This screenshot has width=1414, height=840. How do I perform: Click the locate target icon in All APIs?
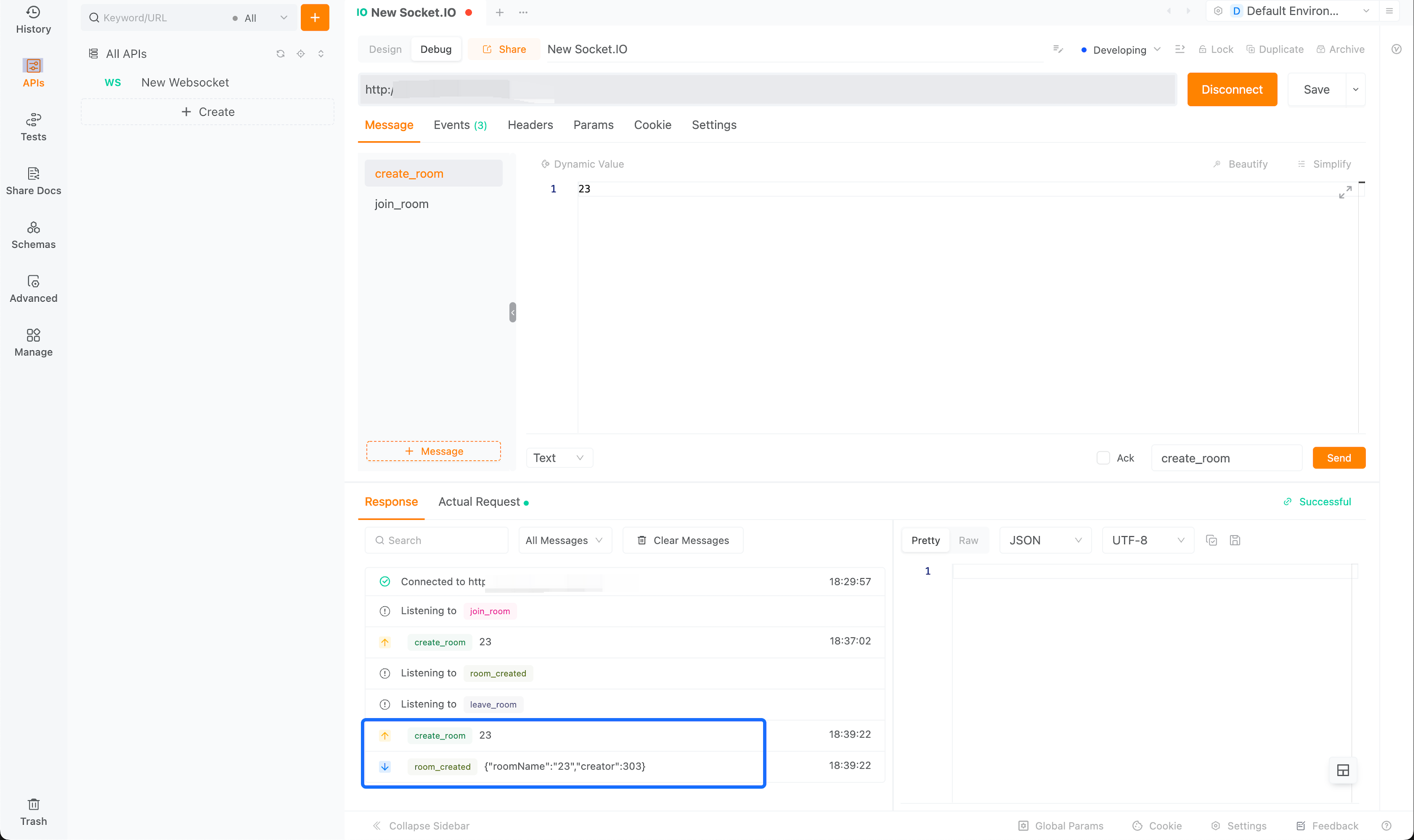[x=301, y=54]
